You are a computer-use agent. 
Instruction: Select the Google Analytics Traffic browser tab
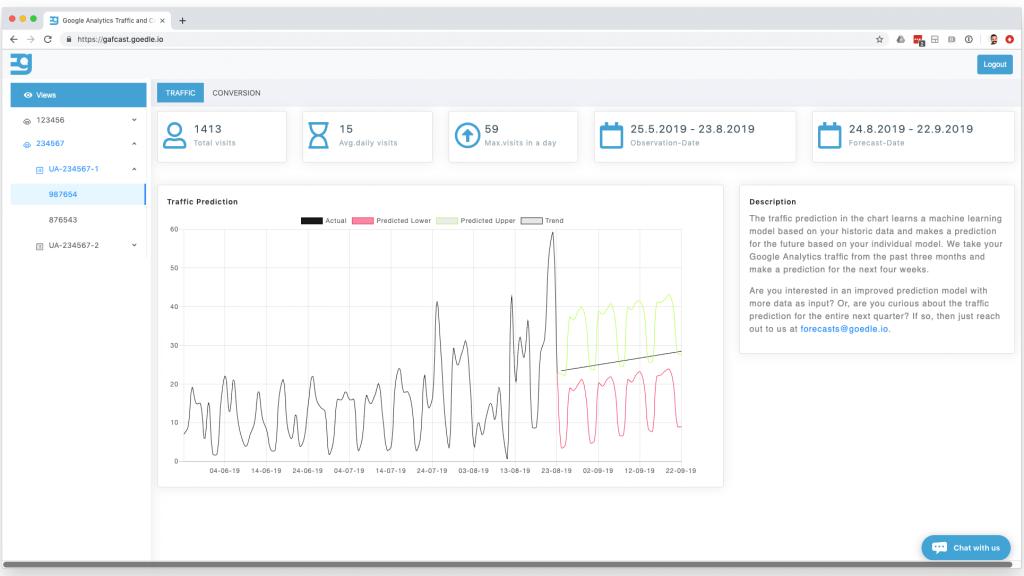pyautogui.click(x=106, y=21)
